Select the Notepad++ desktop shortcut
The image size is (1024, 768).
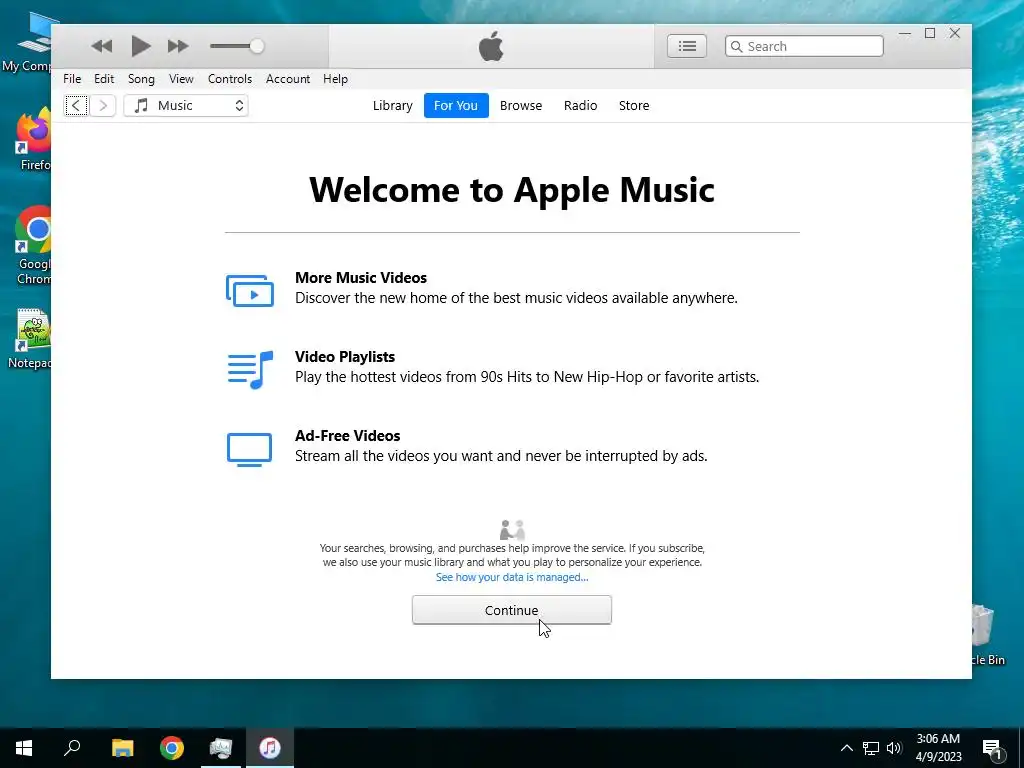click(x=31, y=338)
